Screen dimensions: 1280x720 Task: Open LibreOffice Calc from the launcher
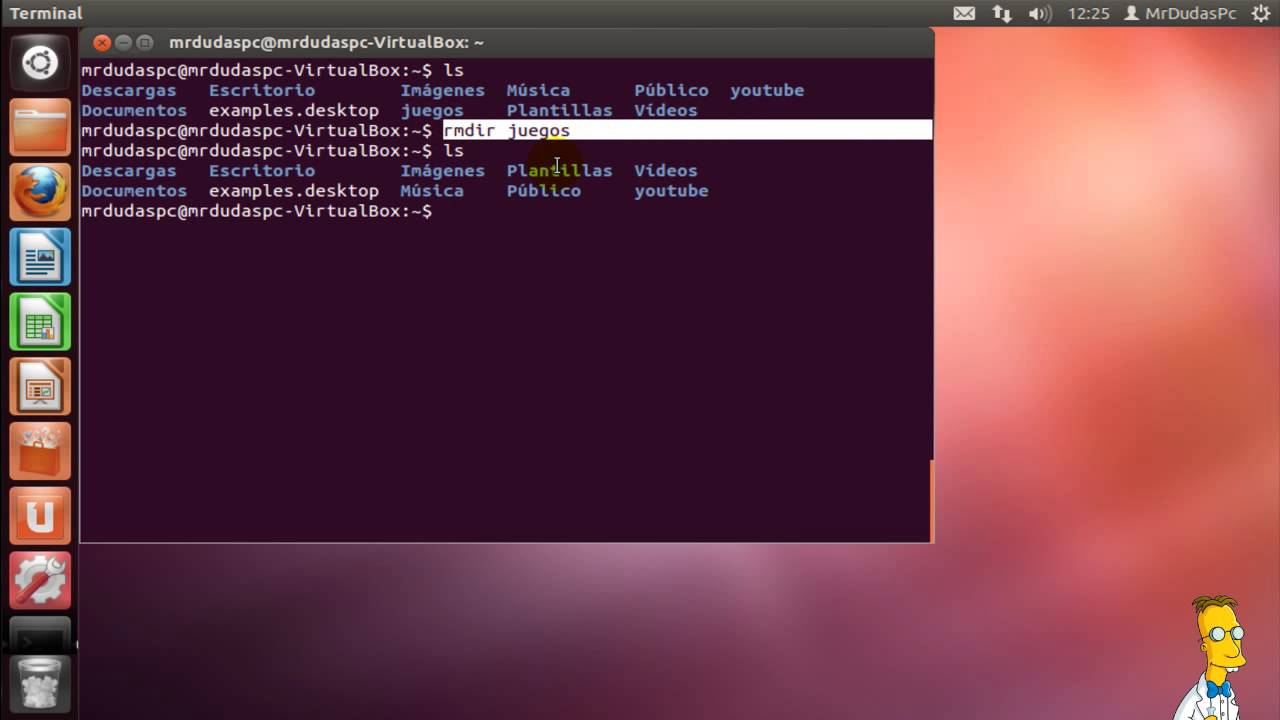click(40, 322)
